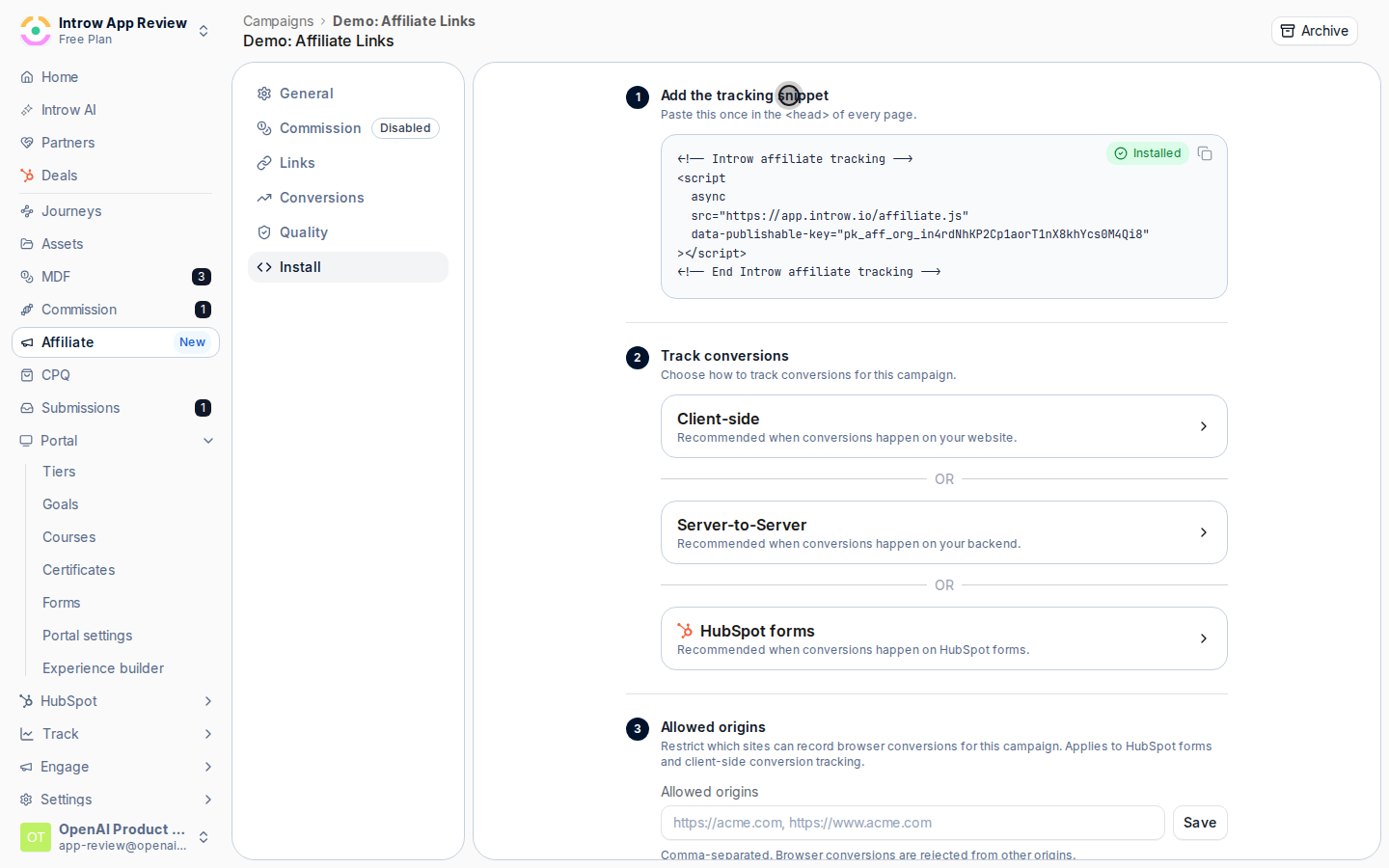The image size is (1389, 868).
Task: Click the HubSpot forms logo icon
Action: click(x=685, y=631)
